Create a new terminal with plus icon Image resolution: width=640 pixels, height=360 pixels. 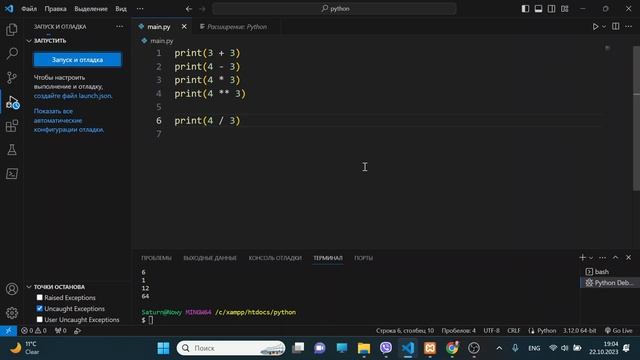582,258
